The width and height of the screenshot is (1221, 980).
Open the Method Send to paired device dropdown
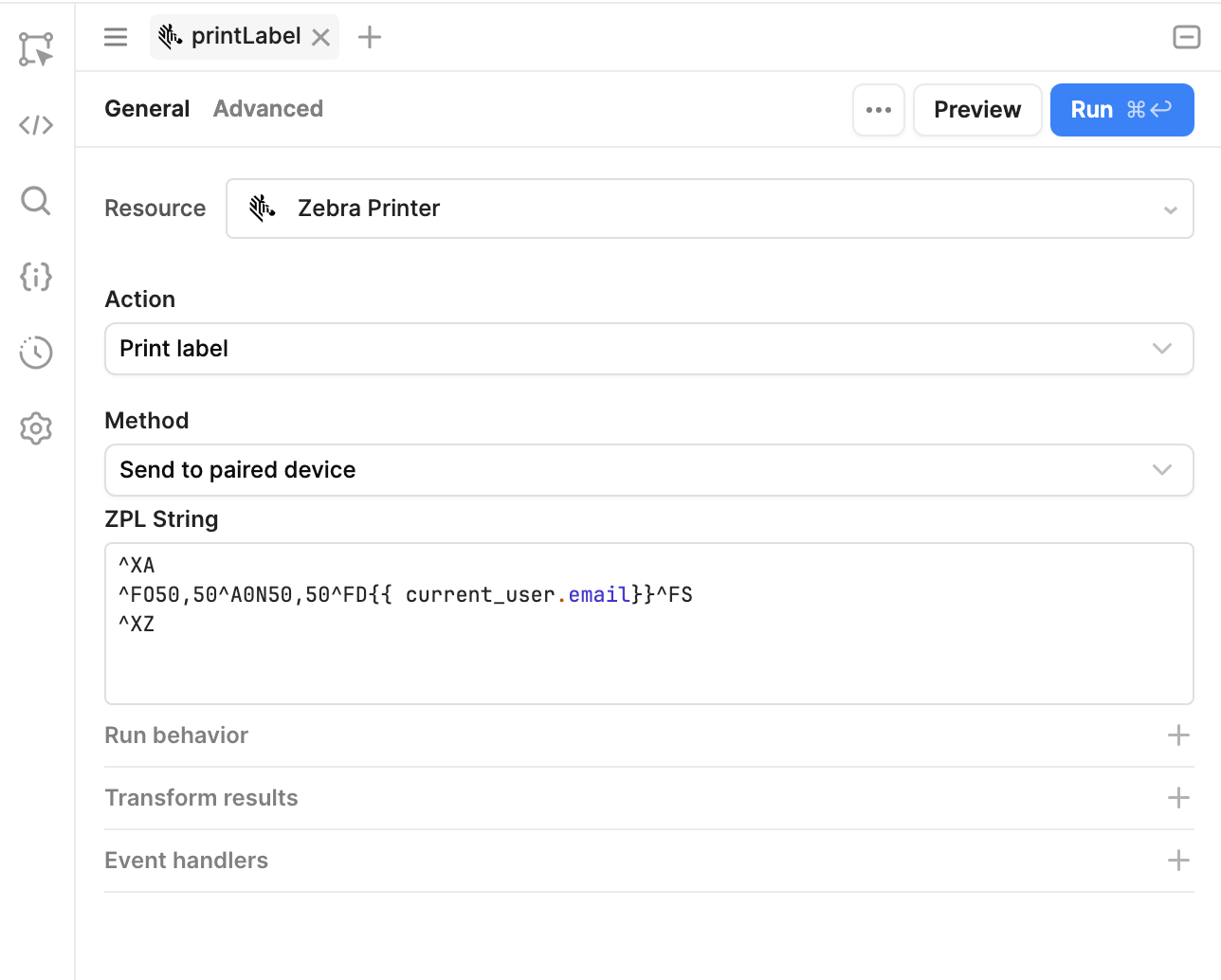coord(648,470)
